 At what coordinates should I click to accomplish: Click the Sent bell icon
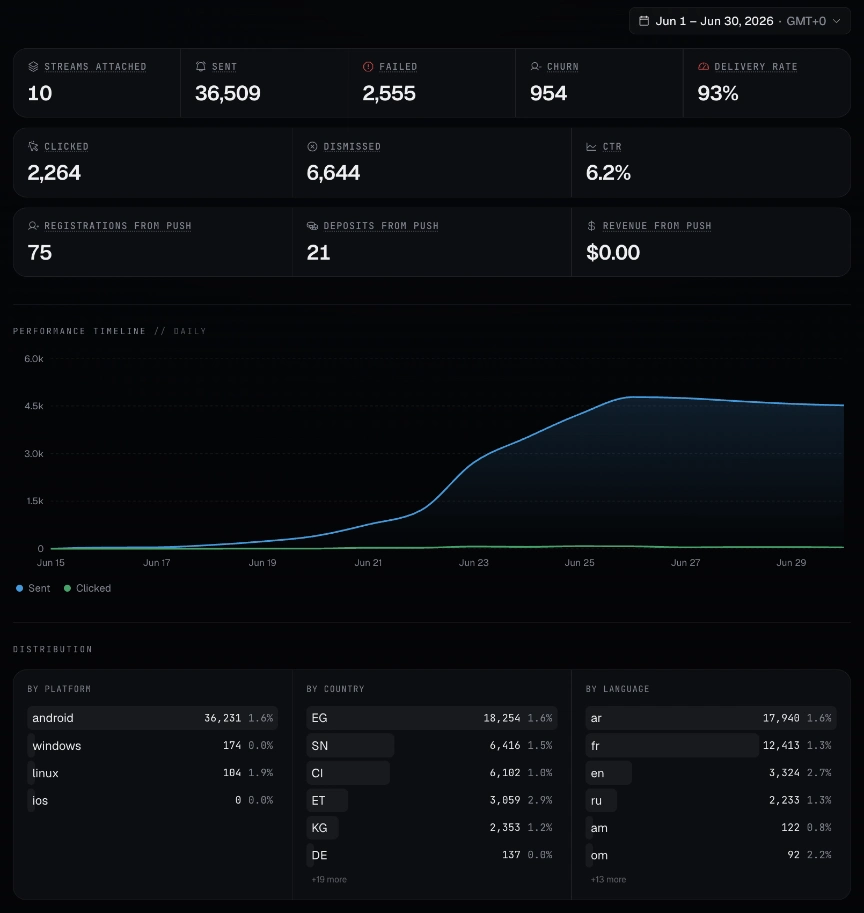[x=200, y=66]
